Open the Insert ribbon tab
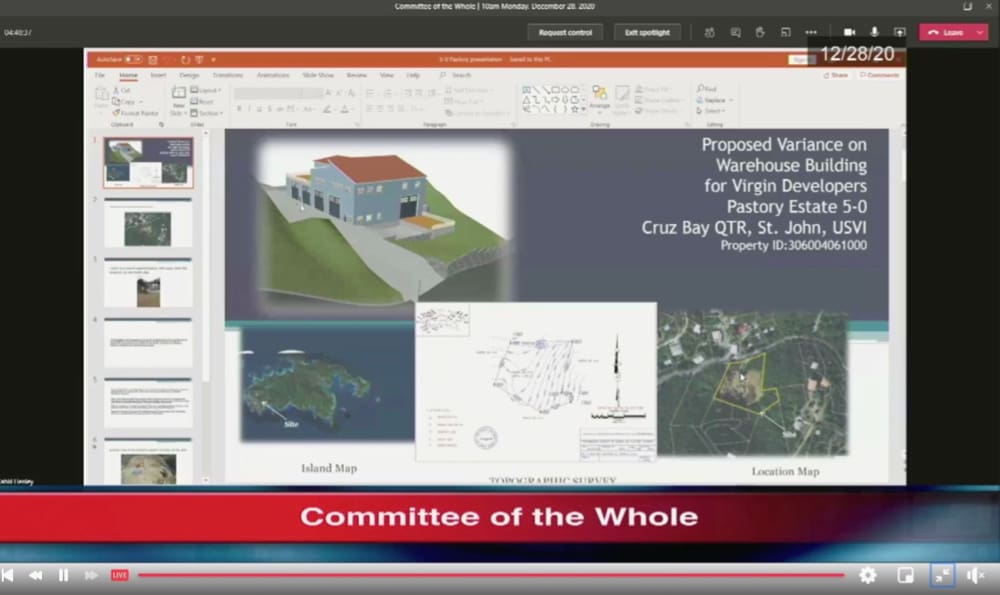 [x=158, y=75]
